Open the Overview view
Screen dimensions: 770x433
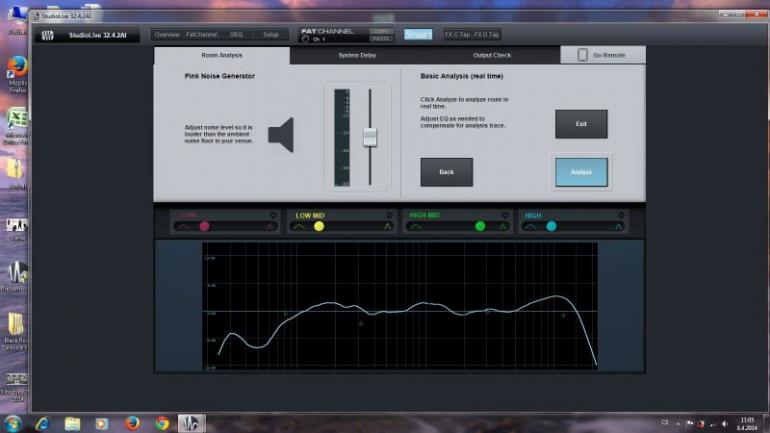[167, 35]
